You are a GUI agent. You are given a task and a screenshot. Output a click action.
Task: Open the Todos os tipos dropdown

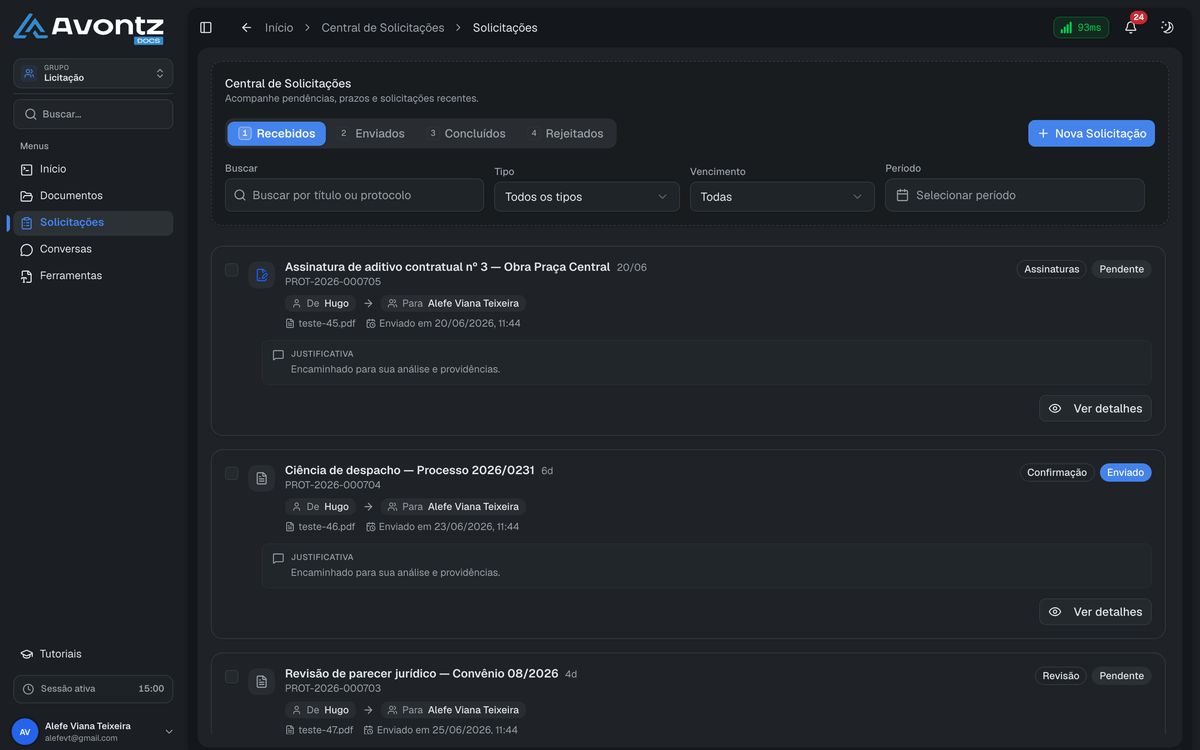[x=587, y=197]
